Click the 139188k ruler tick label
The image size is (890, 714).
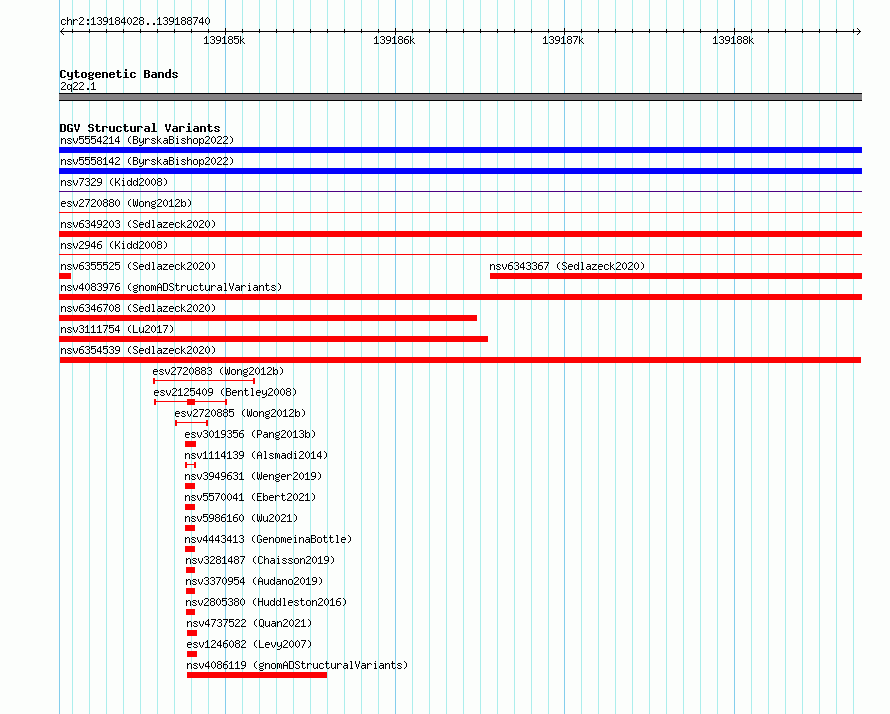[733, 40]
